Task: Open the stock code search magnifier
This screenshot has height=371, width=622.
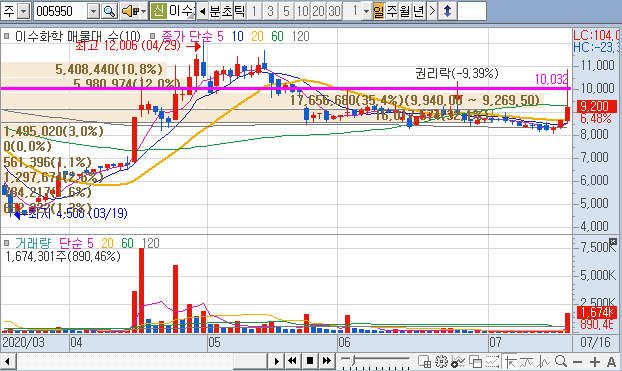Action: (109, 11)
